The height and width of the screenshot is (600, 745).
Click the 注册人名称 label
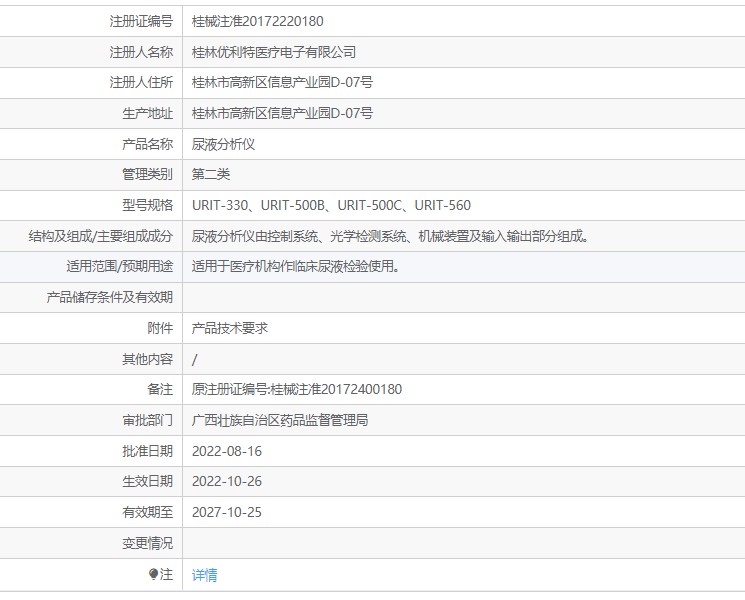pos(141,52)
